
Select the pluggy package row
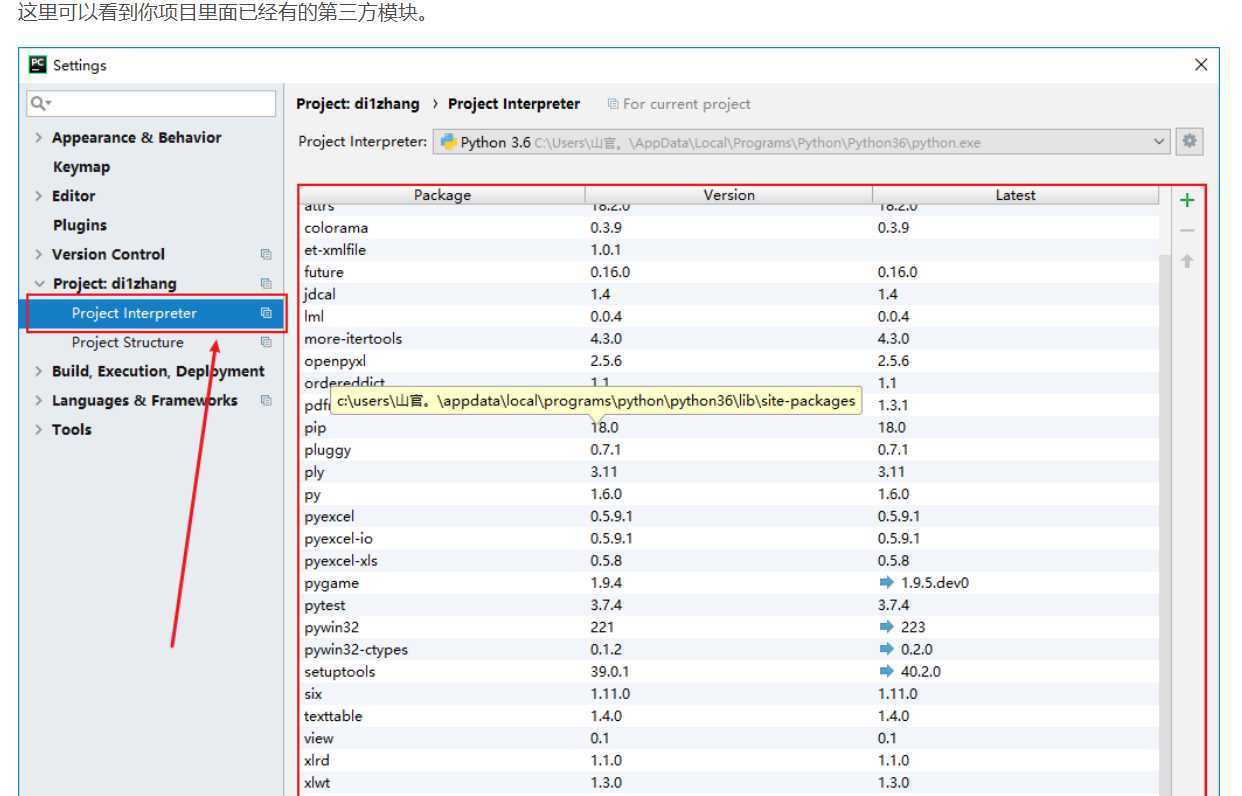click(x=729, y=450)
